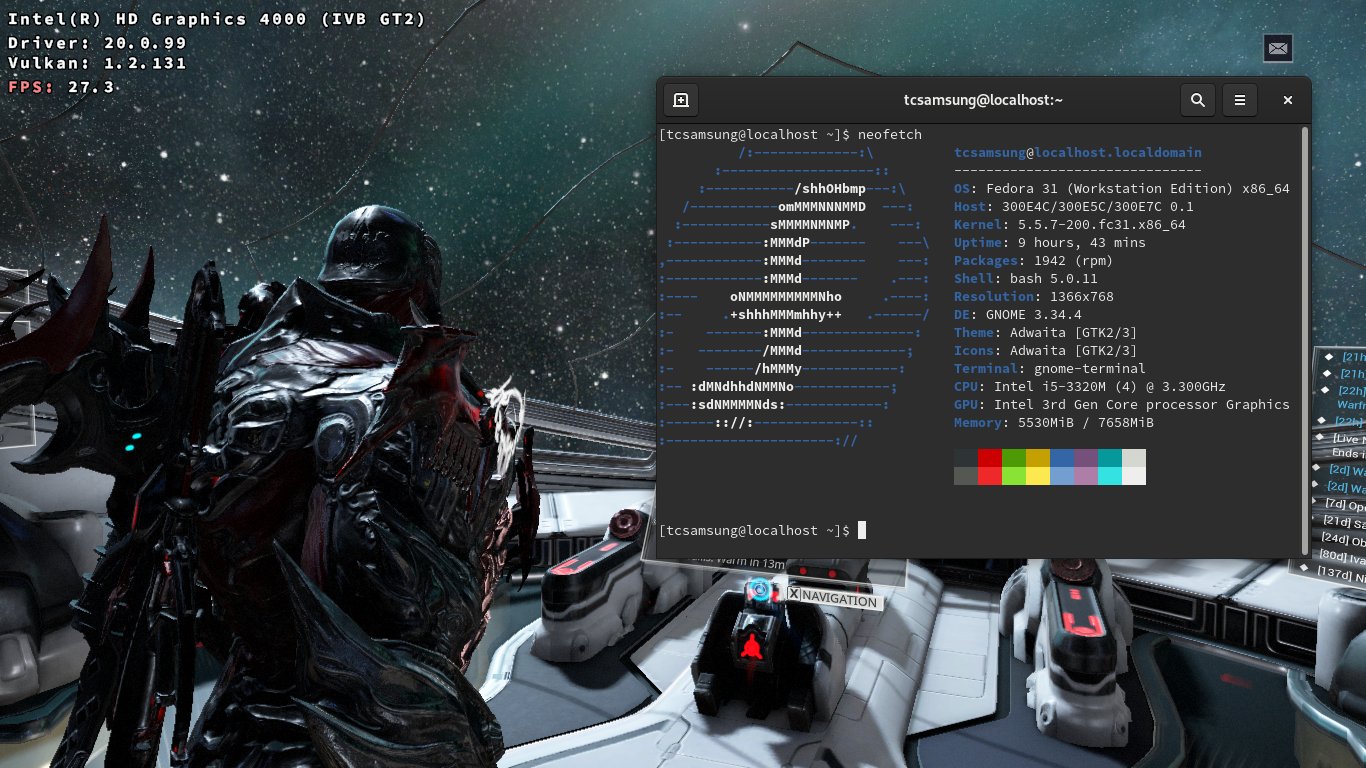Open the [21d] entry in game list
This screenshot has height=768, width=1366.
[x=1343, y=522]
